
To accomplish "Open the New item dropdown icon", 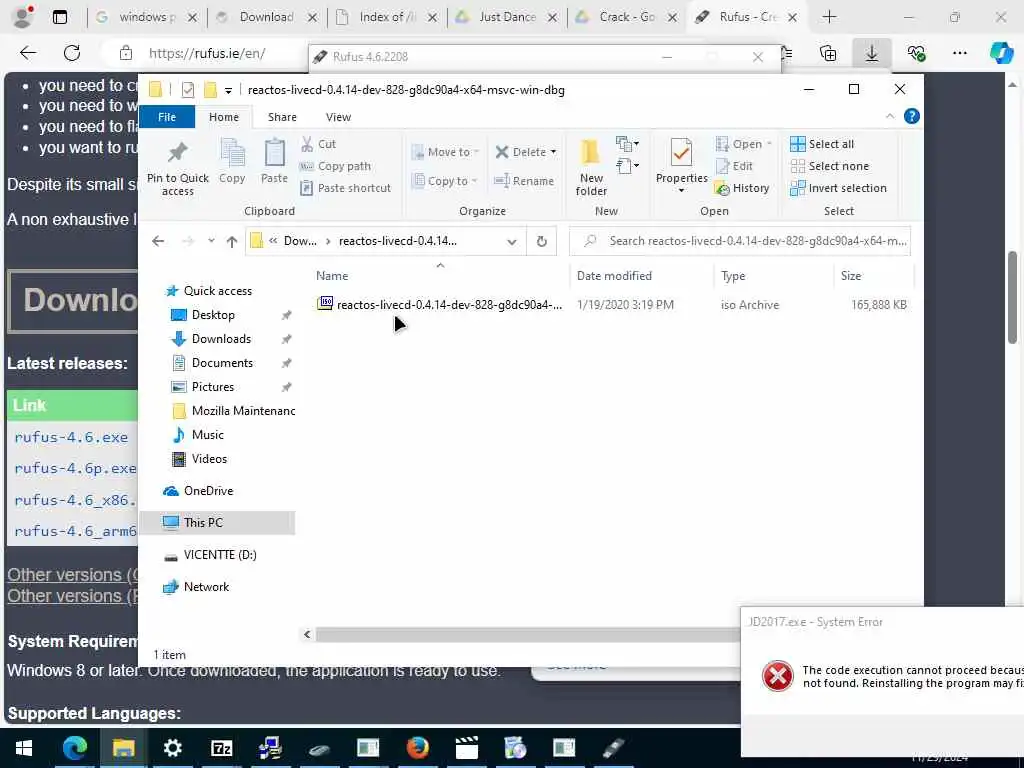I will 628,144.
